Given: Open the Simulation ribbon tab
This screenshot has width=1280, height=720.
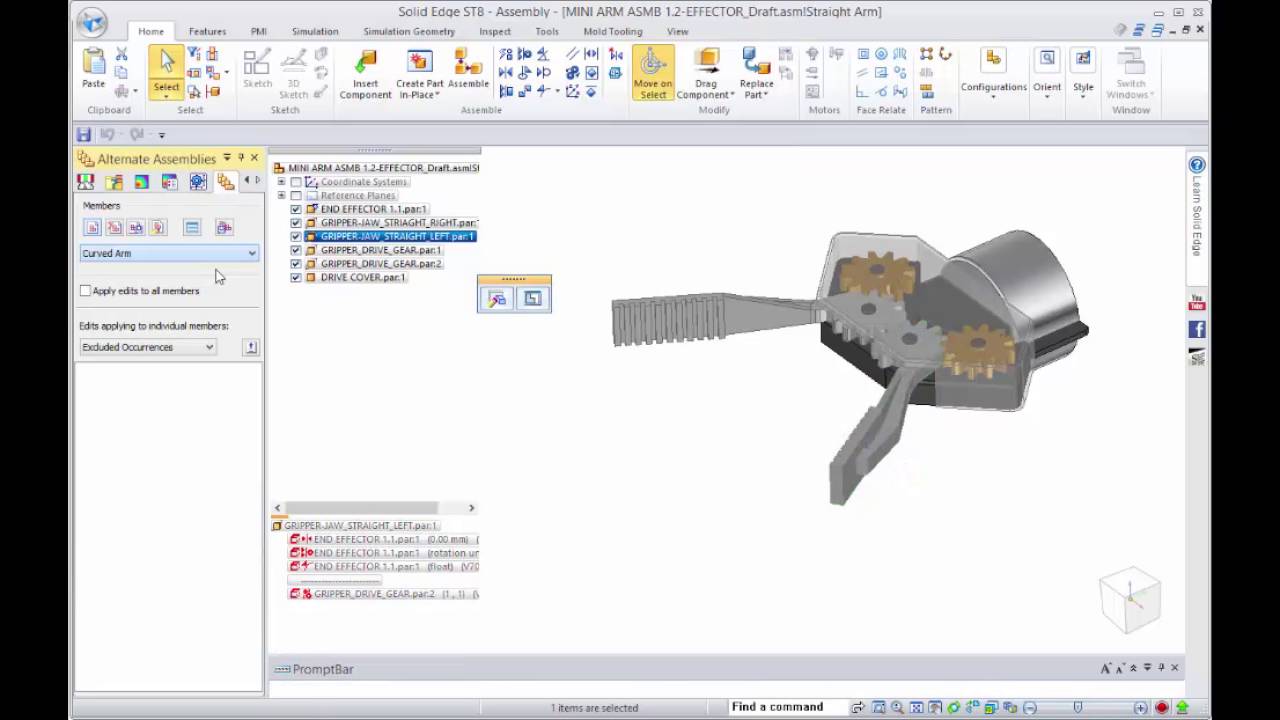Looking at the screenshot, I should (x=315, y=31).
